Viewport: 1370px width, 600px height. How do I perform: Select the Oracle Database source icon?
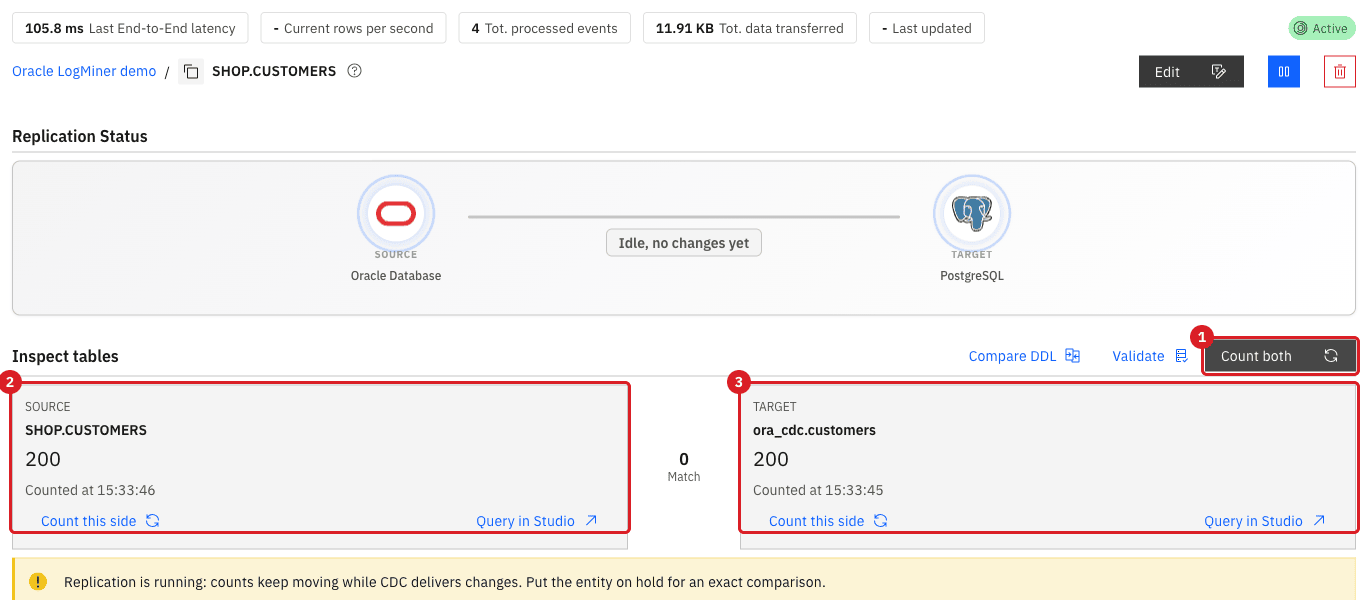(396, 214)
